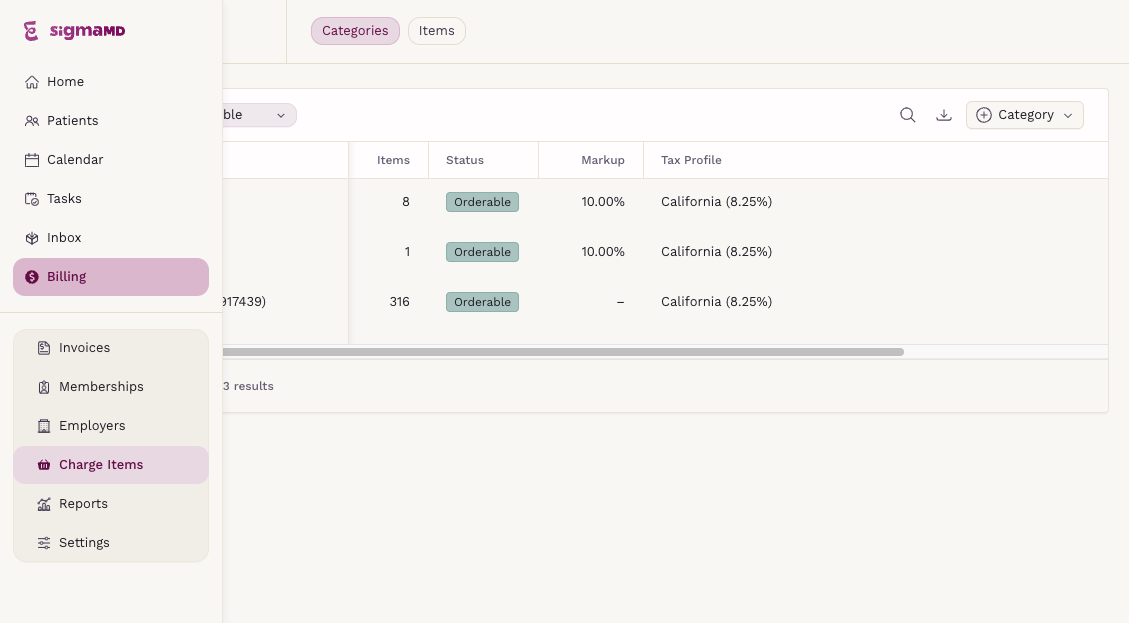The height and width of the screenshot is (623, 1129).
Task: Click the dash markup in the 316-items row
Action: (621, 302)
